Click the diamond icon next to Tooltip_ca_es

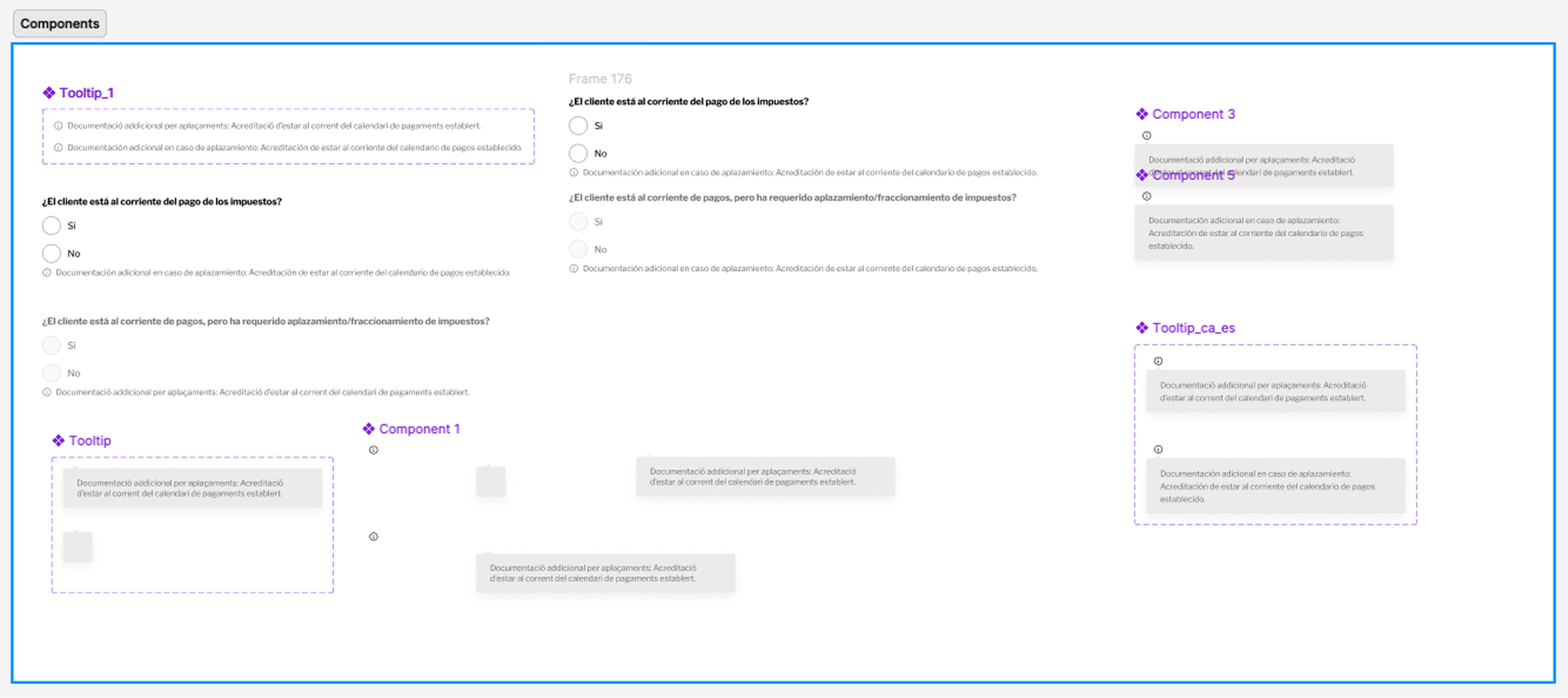click(1141, 327)
